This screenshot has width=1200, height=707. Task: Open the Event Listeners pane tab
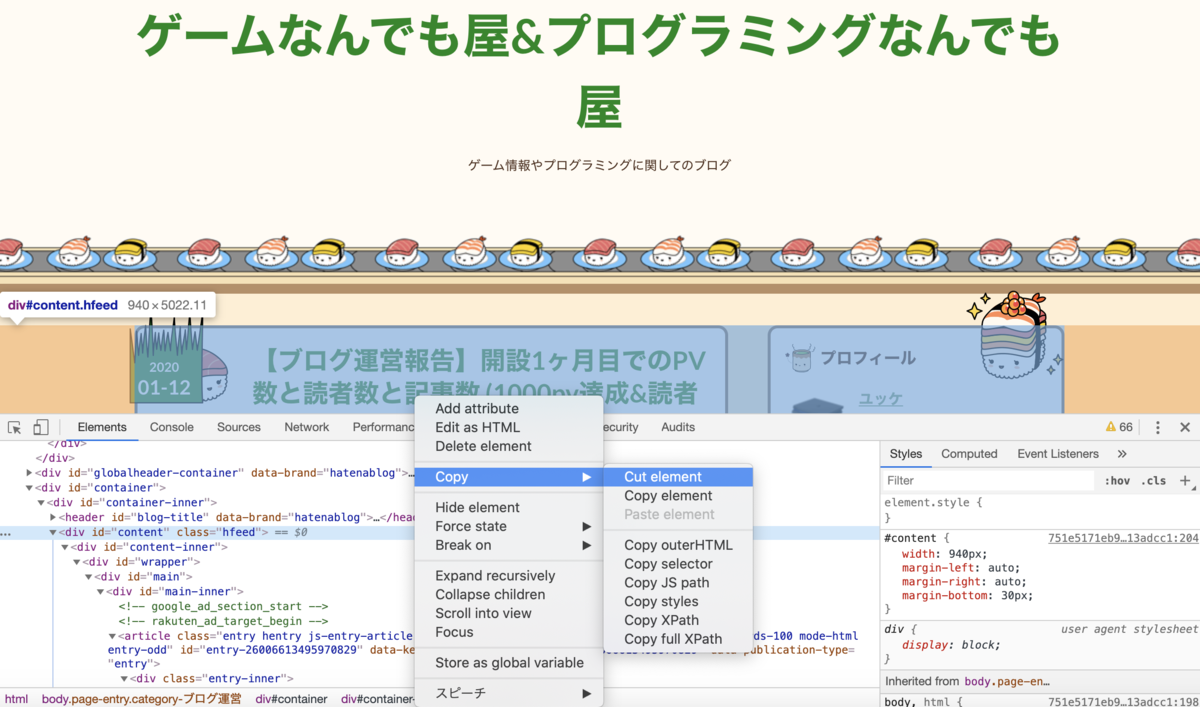click(1058, 454)
